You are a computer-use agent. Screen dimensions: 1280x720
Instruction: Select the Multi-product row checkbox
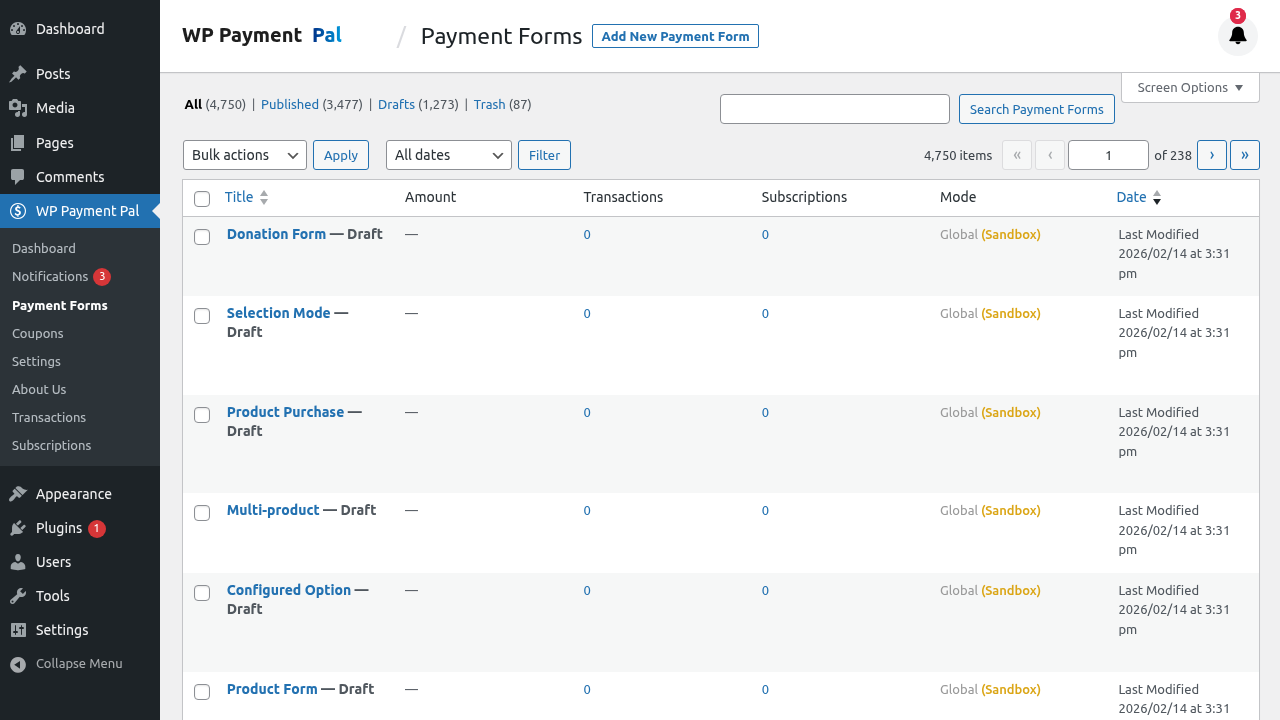pyautogui.click(x=202, y=513)
